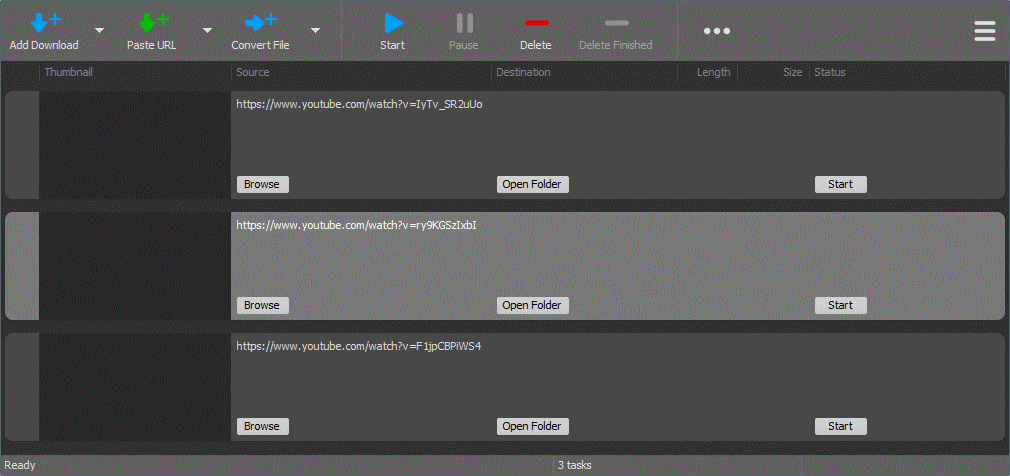Image resolution: width=1010 pixels, height=476 pixels.
Task: Sort by the Length column header
Action: click(714, 72)
